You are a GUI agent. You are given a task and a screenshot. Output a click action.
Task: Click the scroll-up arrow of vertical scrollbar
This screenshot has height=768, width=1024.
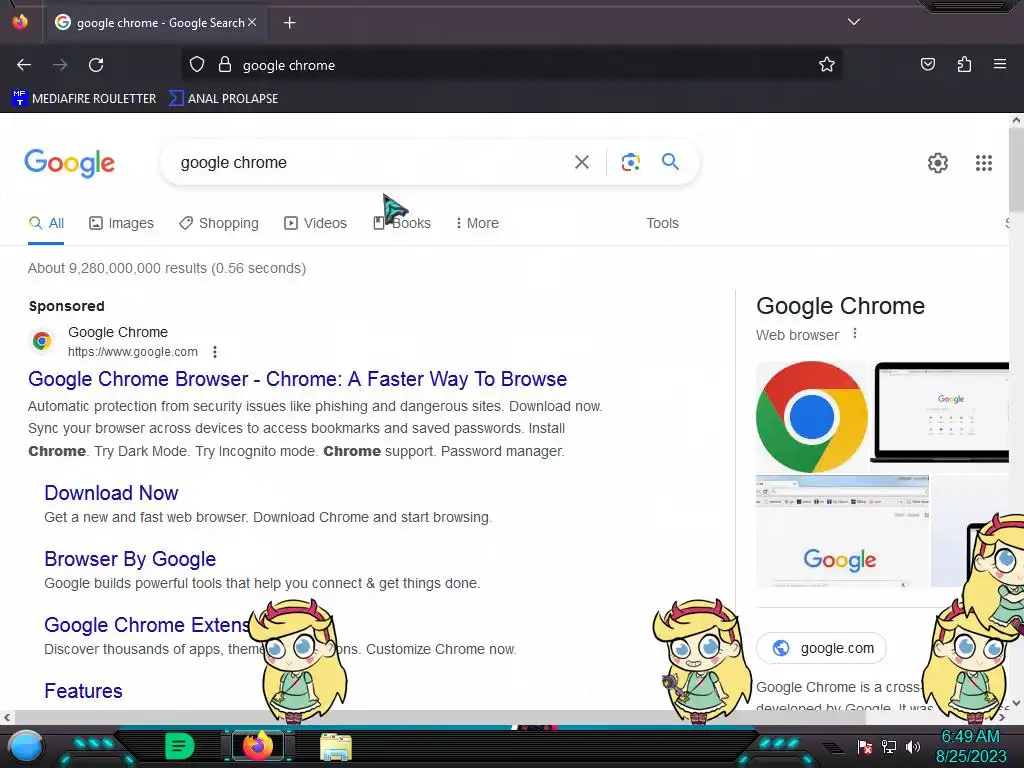point(1016,120)
